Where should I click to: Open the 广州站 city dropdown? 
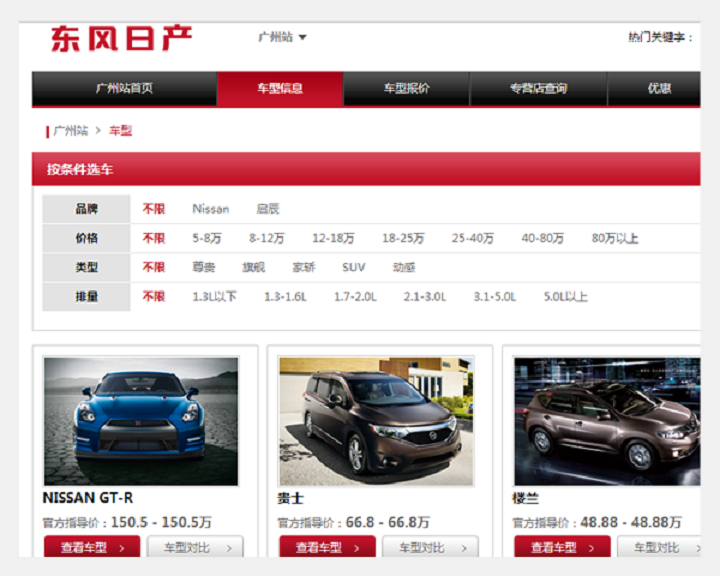click(x=282, y=37)
